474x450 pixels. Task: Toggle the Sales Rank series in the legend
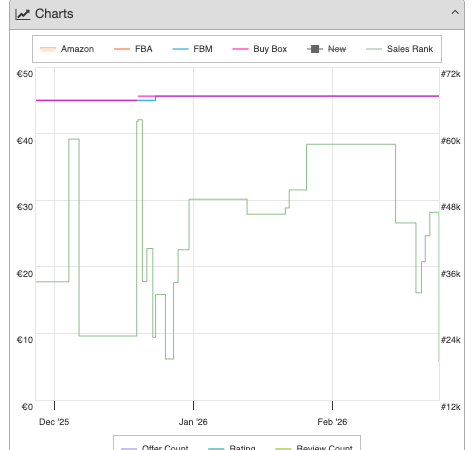pos(400,49)
